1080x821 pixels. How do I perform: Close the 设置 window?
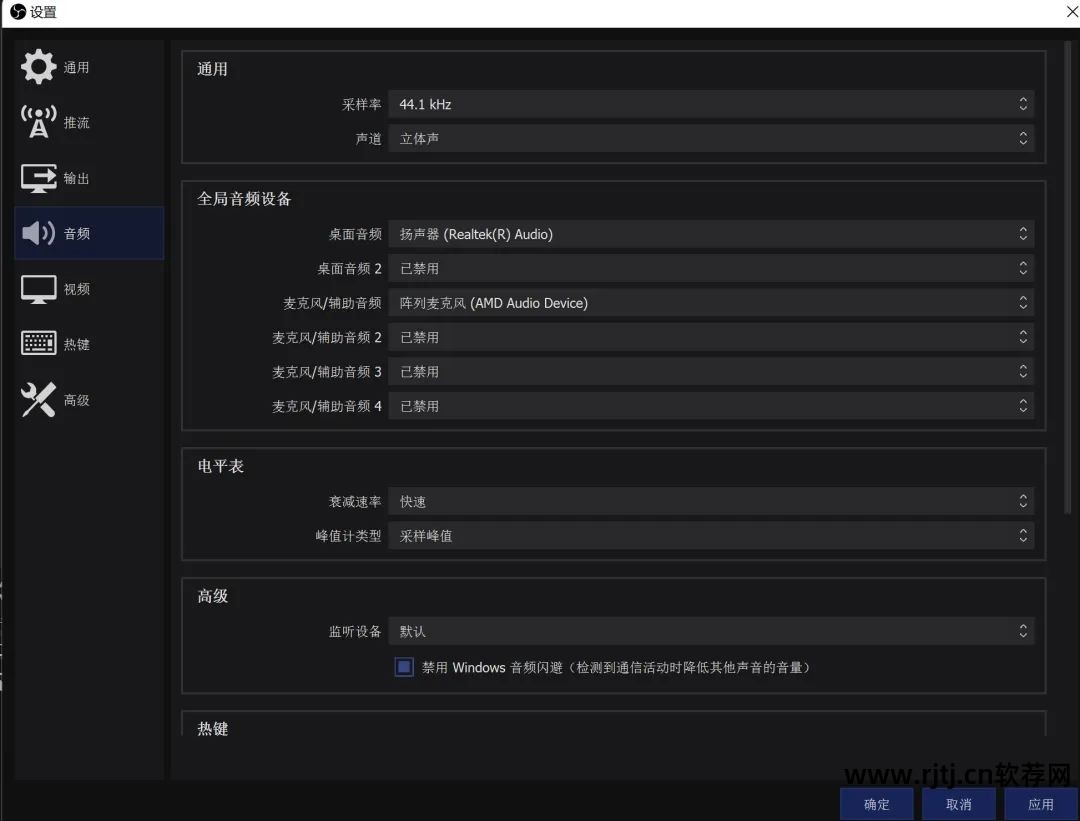[x=1072, y=12]
